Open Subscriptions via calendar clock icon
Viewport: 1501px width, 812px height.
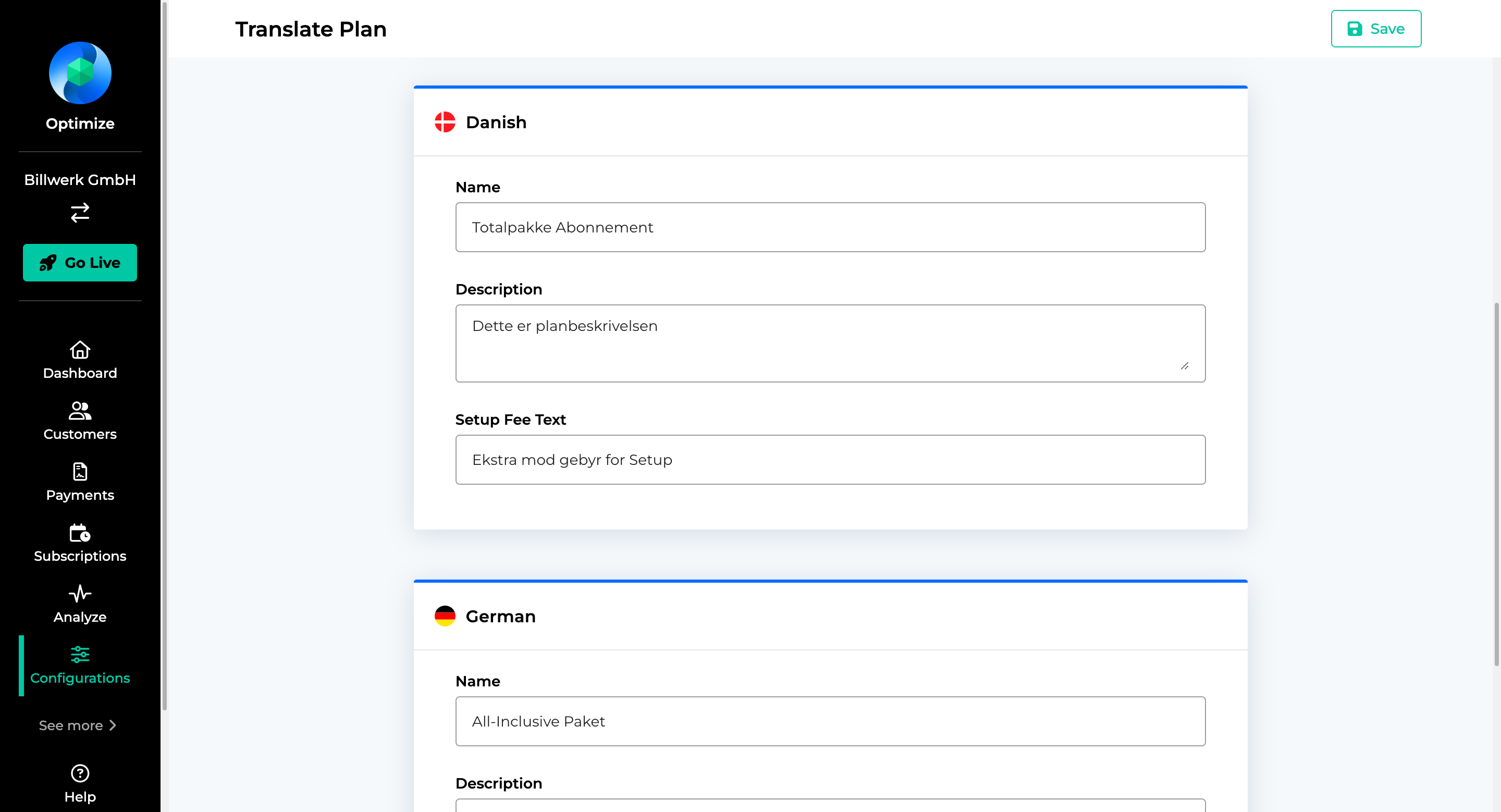point(80,533)
